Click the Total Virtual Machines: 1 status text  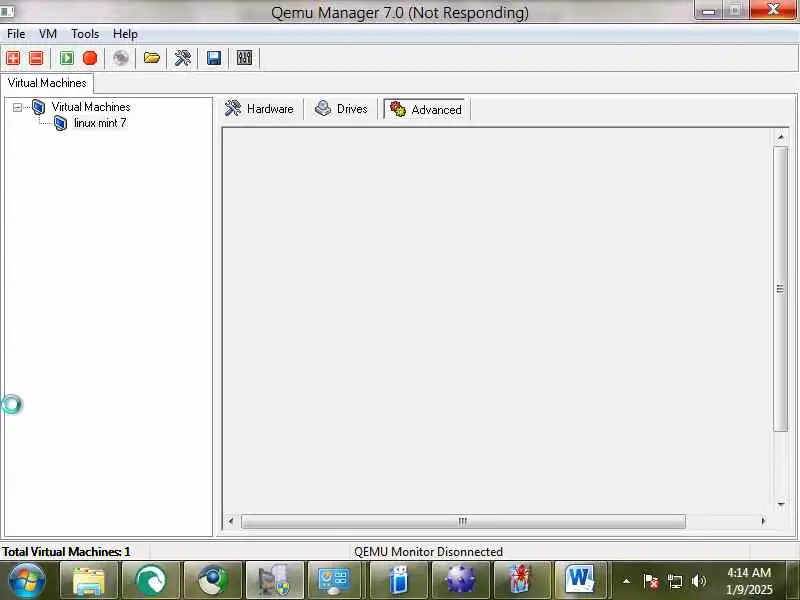tap(66, 552)
